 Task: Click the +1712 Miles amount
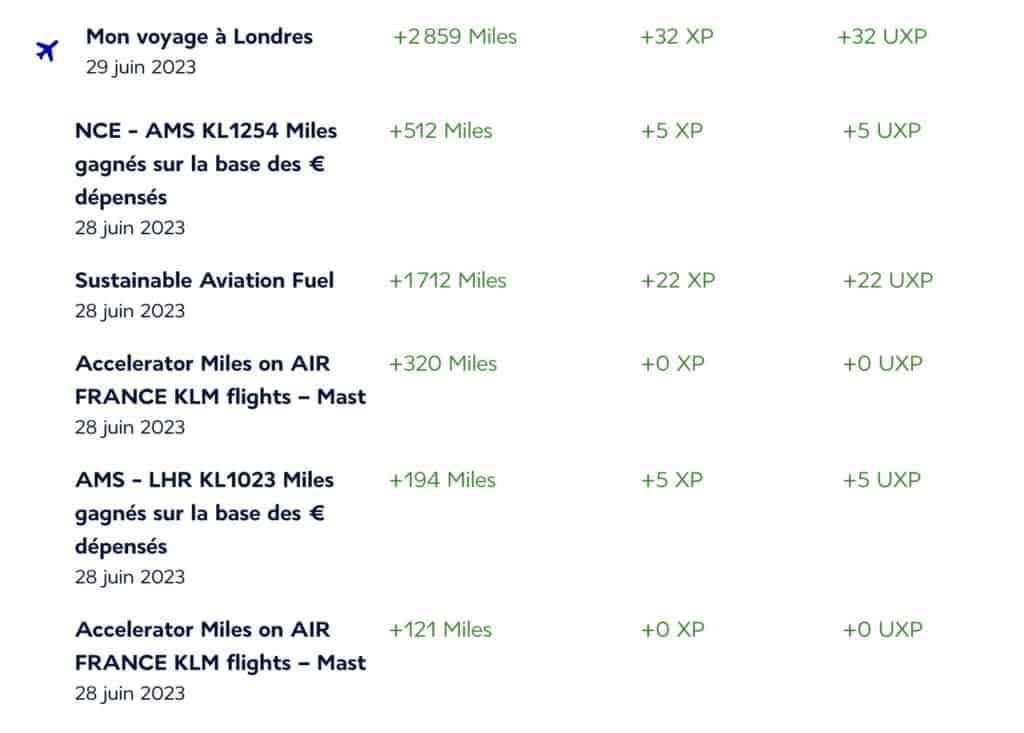point(448,281)
